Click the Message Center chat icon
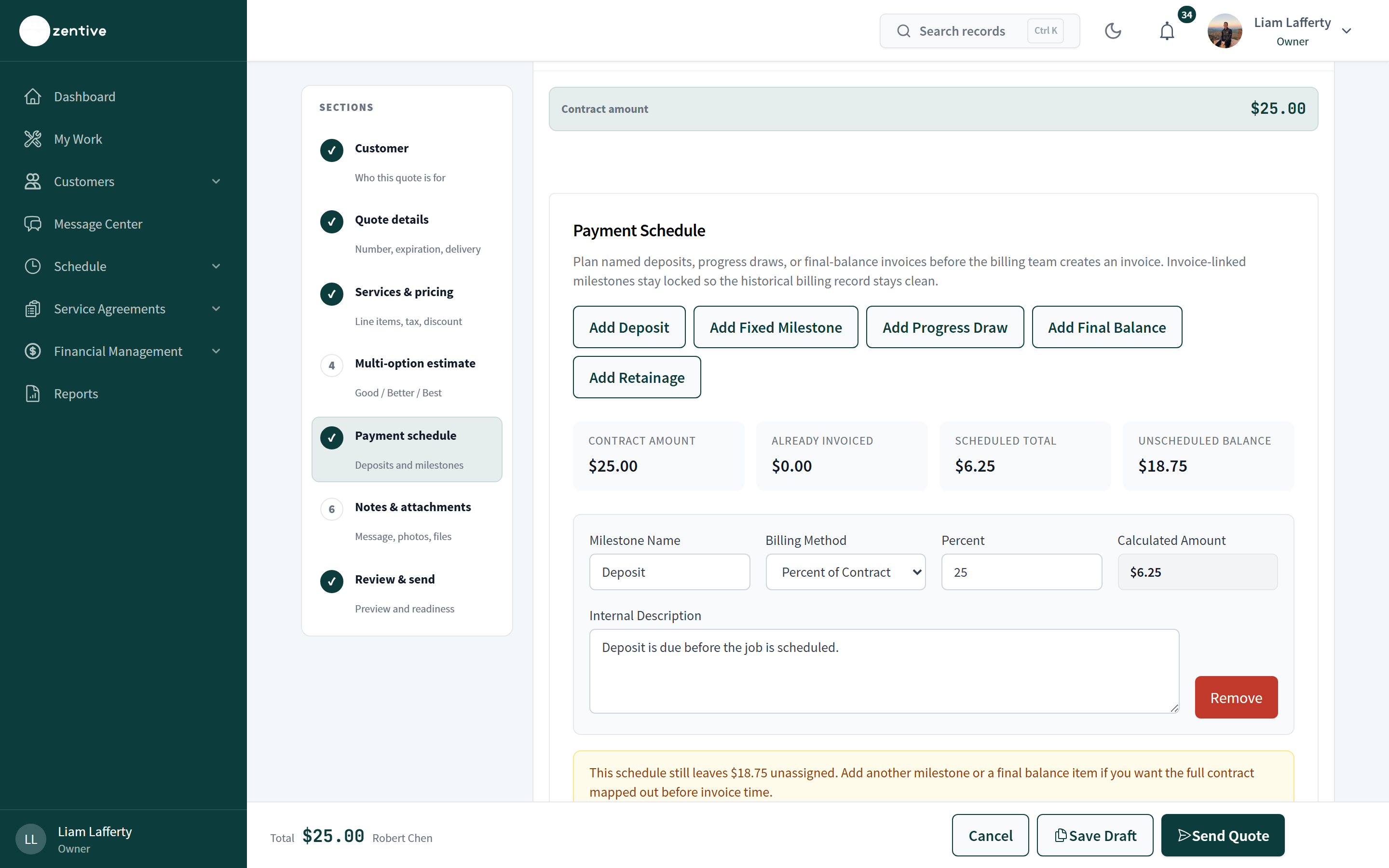Viewport: 1389px width, 868px height. 33,224
